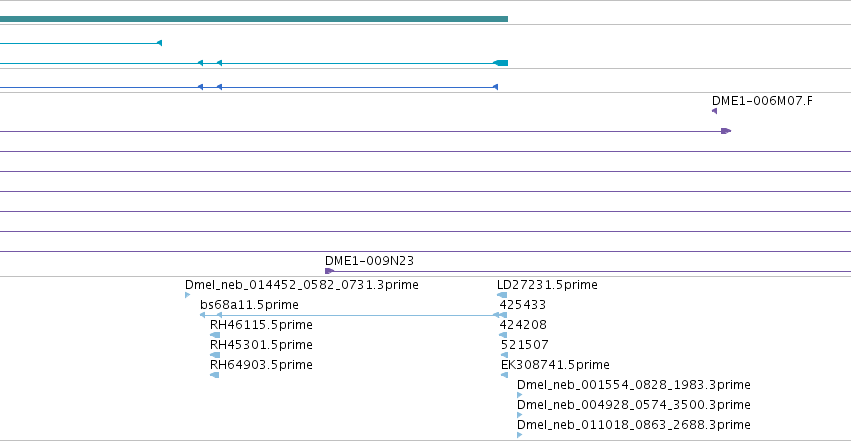Click the 521507 feature label
Viewport: 851px width, 441px height.
525,345
